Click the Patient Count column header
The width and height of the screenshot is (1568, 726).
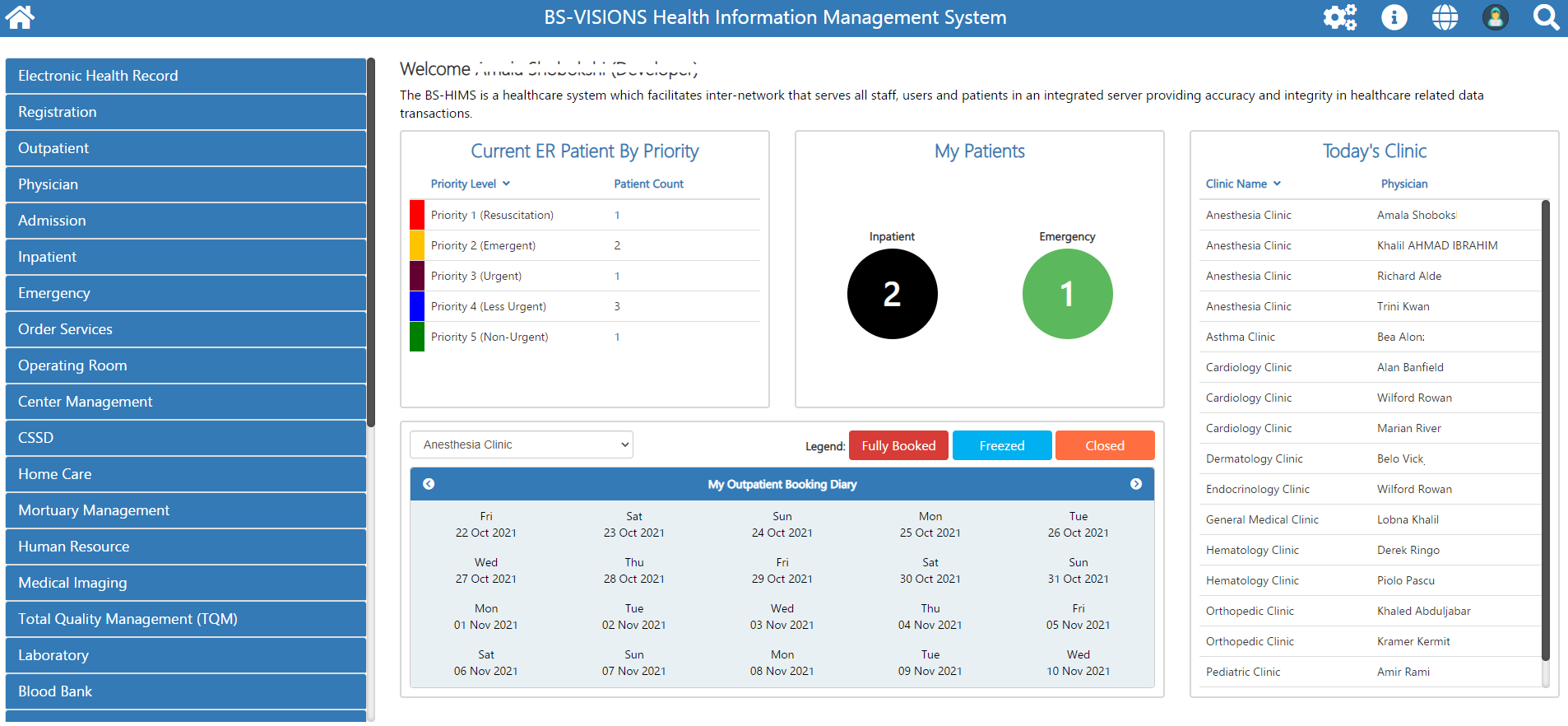coord(649,184)
